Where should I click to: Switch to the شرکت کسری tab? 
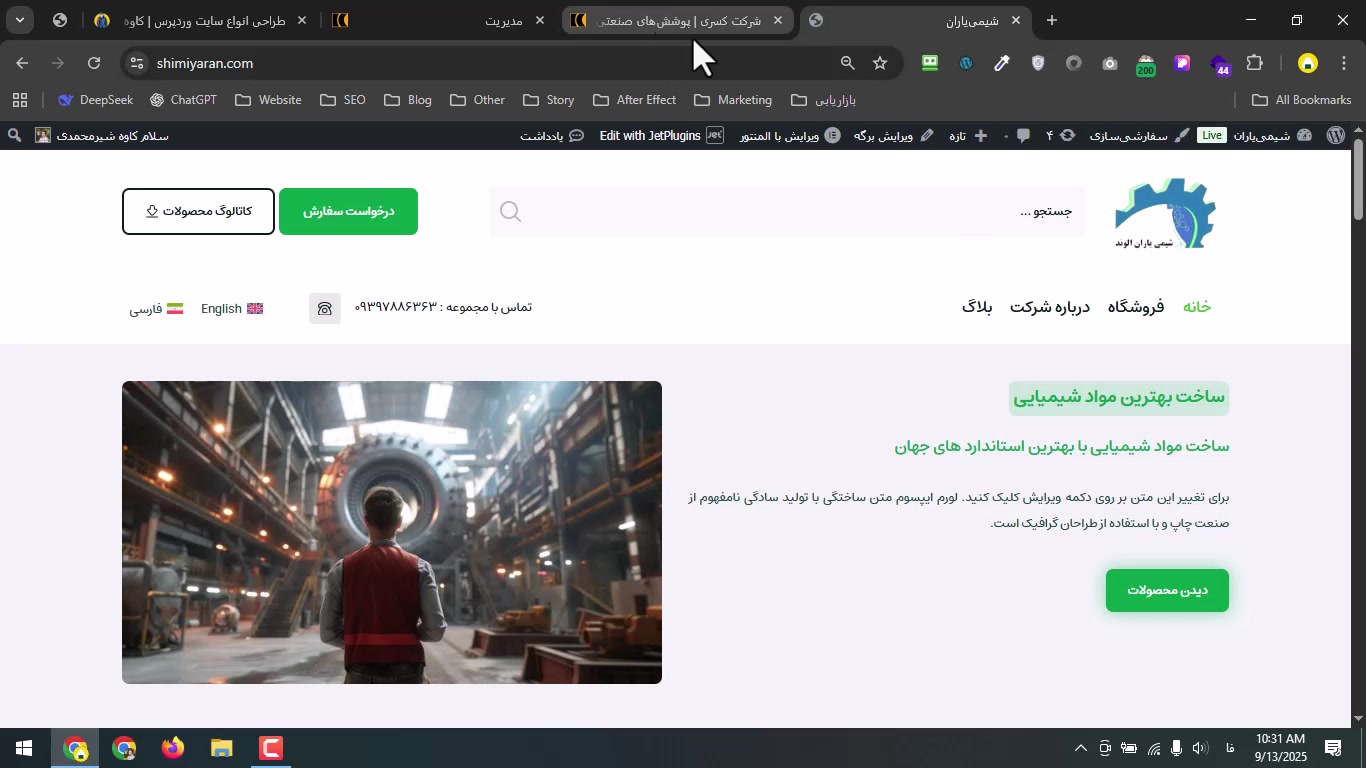[678, 20]
